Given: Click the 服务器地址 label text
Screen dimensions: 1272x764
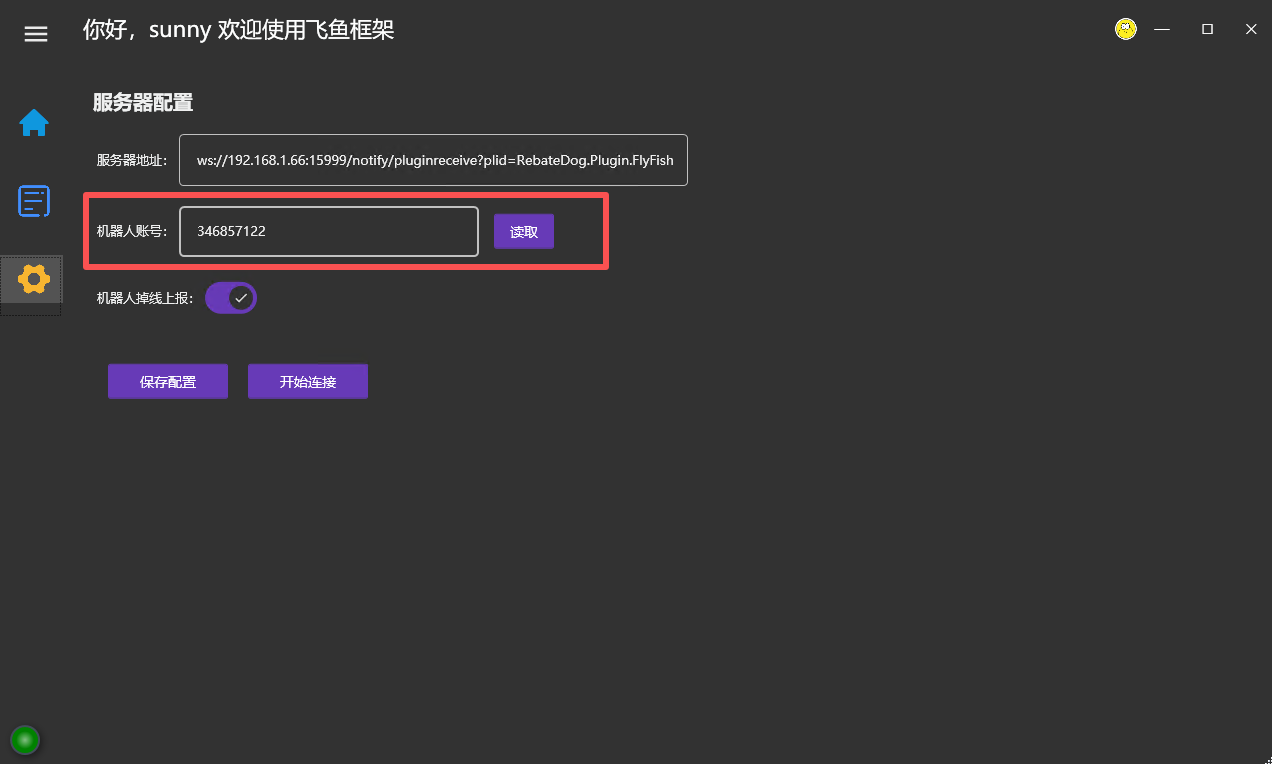Looking at the screenshot, I should tap(131, 160).
